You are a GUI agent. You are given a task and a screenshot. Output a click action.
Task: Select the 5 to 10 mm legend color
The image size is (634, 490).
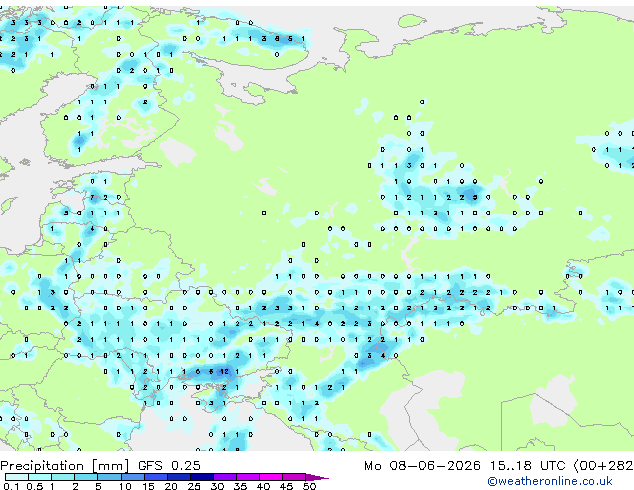coord(110,477)
